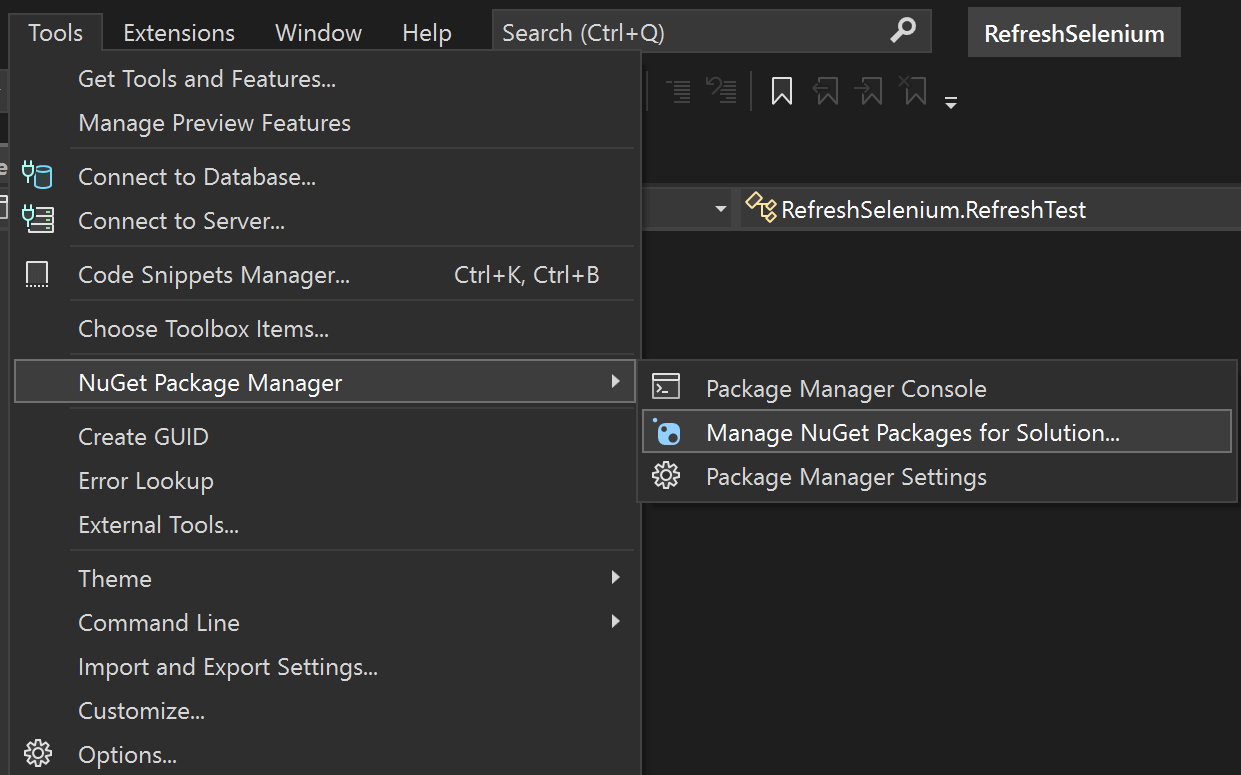Click the blue Manage NuGet Packages icon
This screenshot has height=775, width=1241.
666,432
